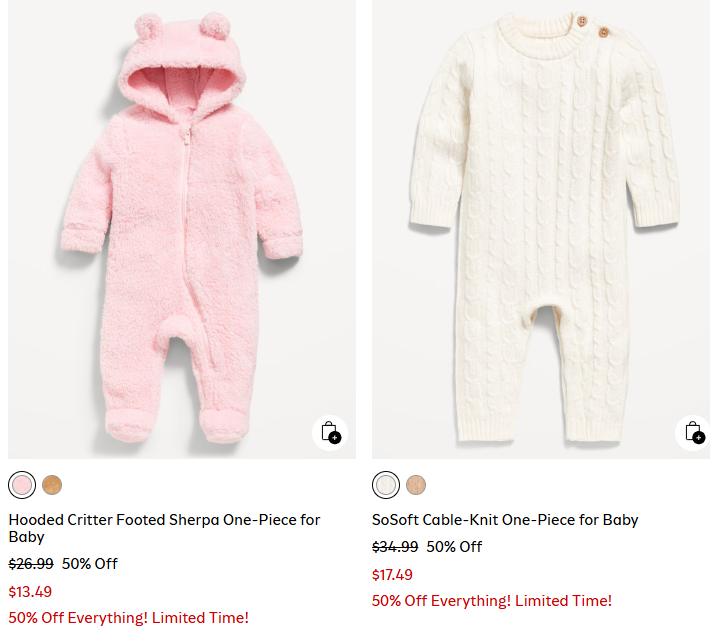Click the crossed-out $26.99 original price
710x638 pixels.
click(31, 564)
